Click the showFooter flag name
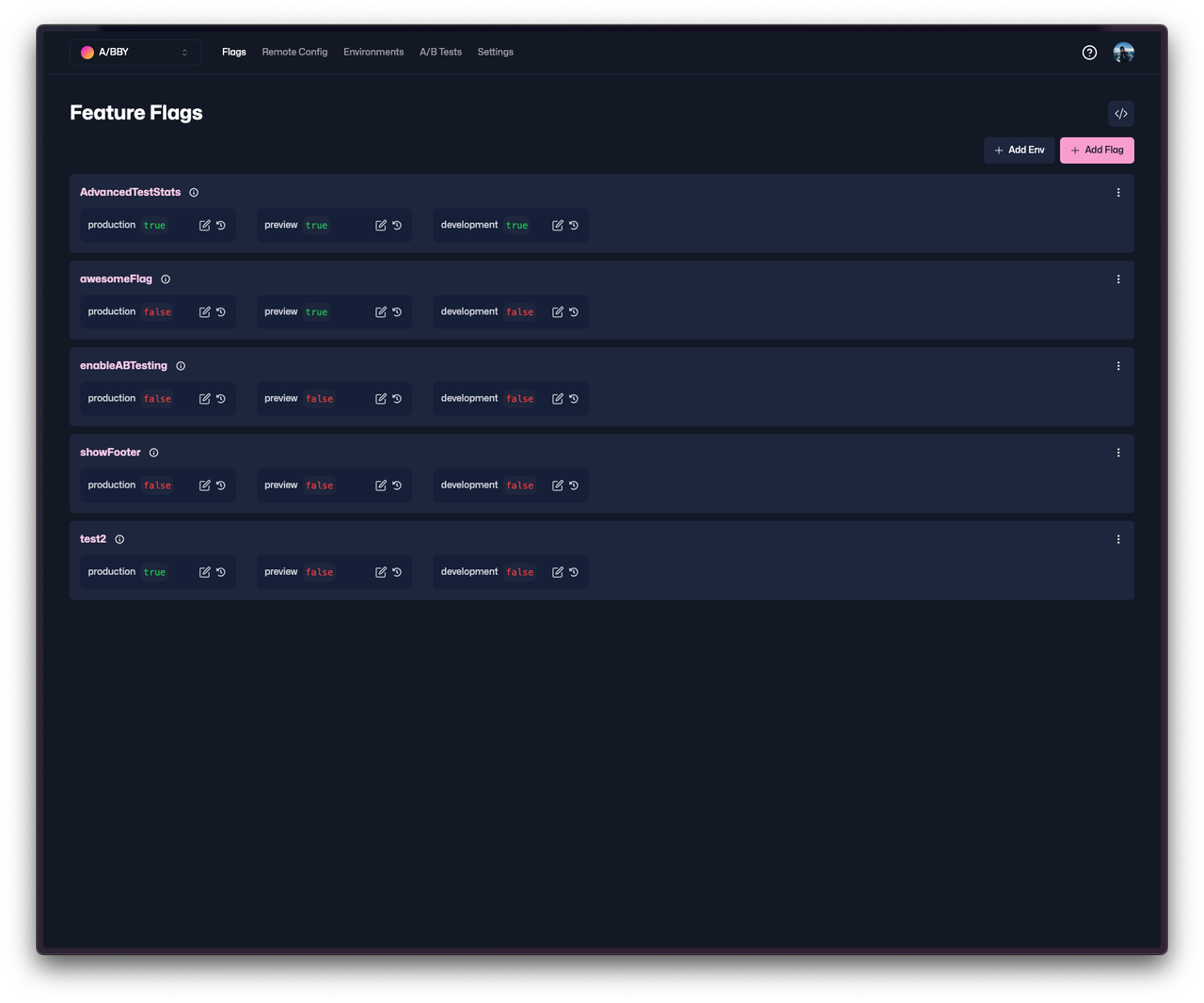The width and height of the screenshot is (1204, 1003). tap(110, 453)
